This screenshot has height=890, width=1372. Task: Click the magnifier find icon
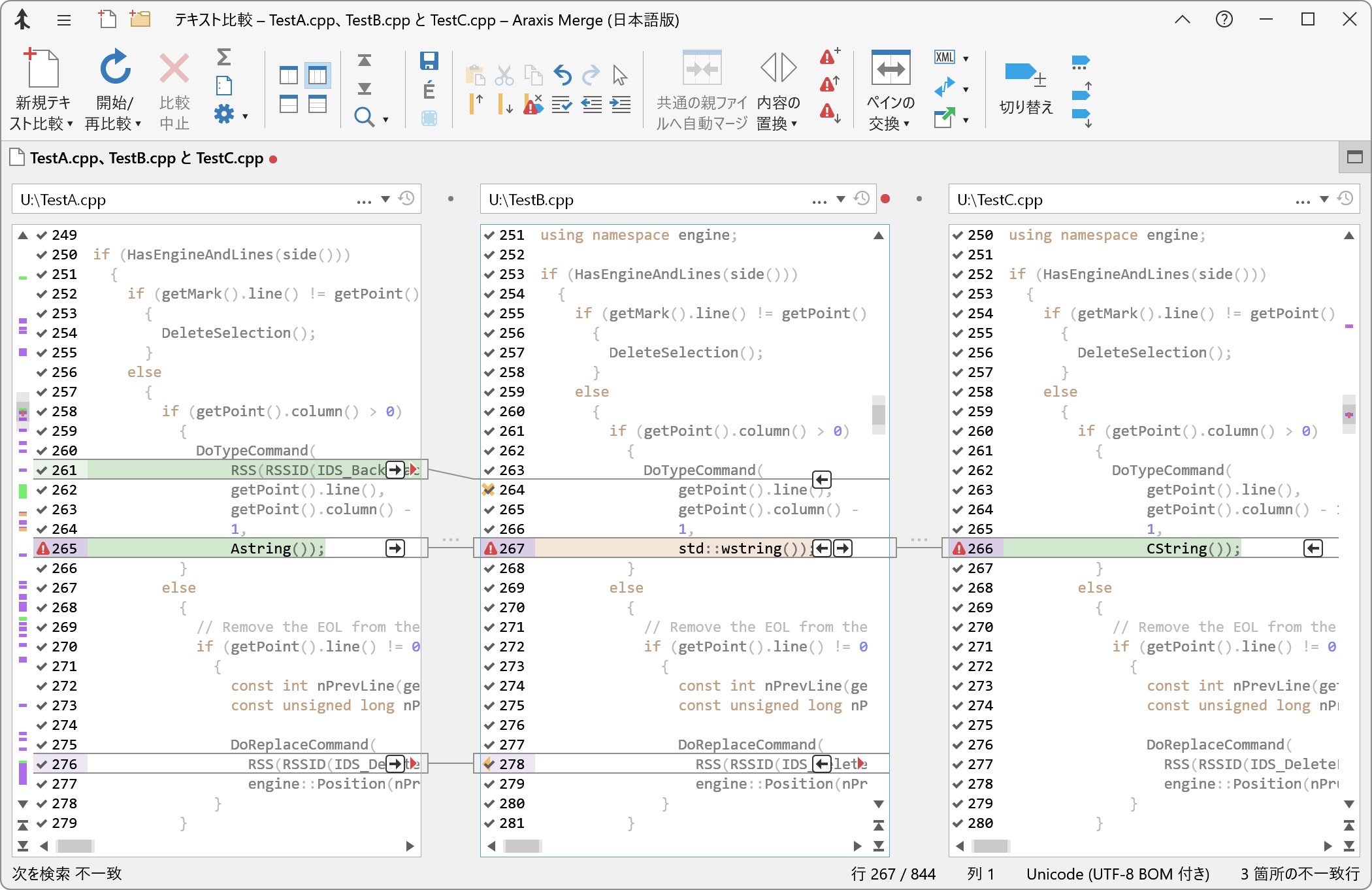pos(363,118)
